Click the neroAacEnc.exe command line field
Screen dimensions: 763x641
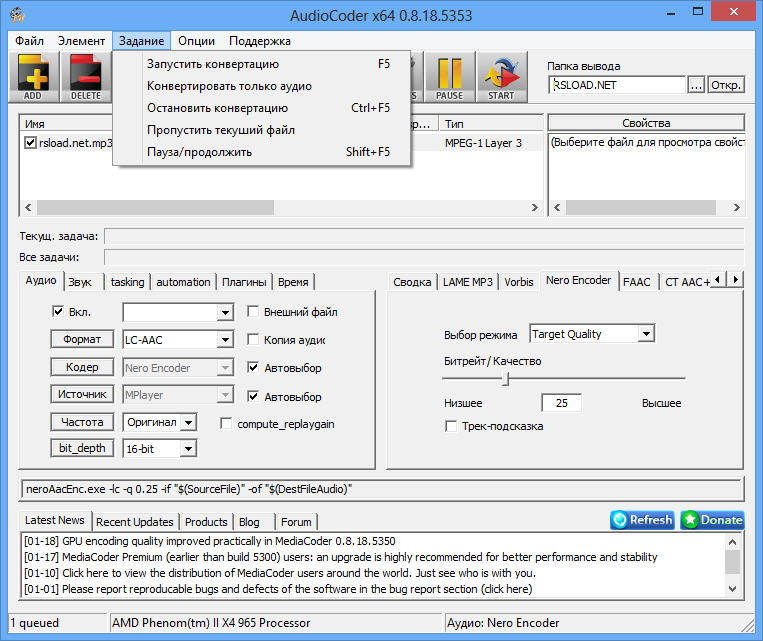381,489
